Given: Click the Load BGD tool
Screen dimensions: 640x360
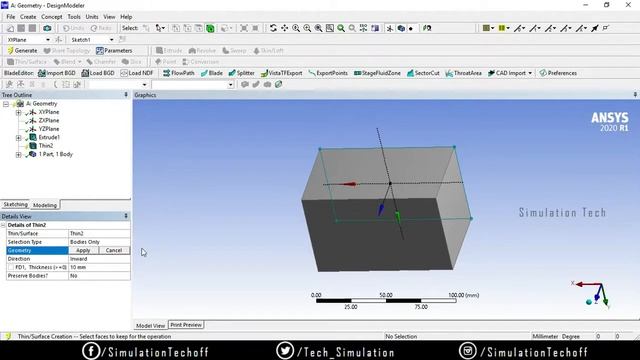Looking at the screenshot, I should [98, 73].
